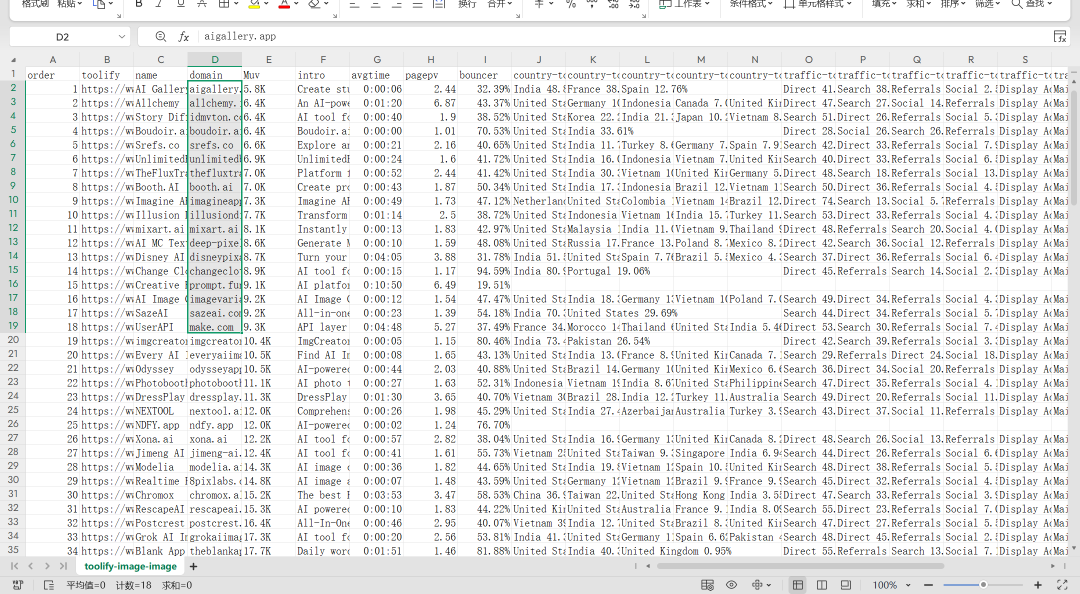1080x594 pixels.
Task: Toggle eye protection mode icon
Action: (731, 585)
